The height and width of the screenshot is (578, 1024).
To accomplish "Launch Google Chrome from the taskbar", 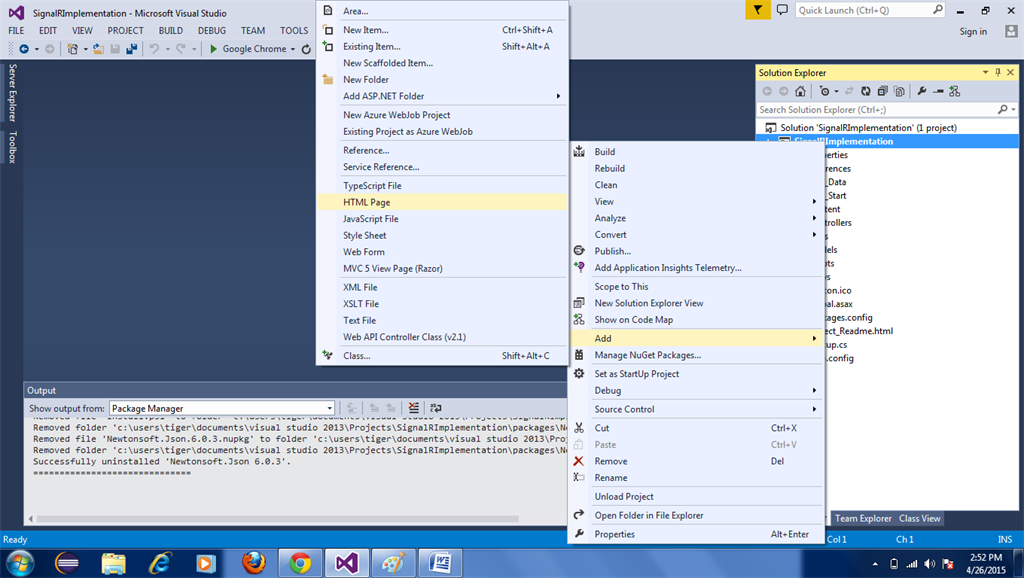I will pyautogui.click(x=300, y=563).
